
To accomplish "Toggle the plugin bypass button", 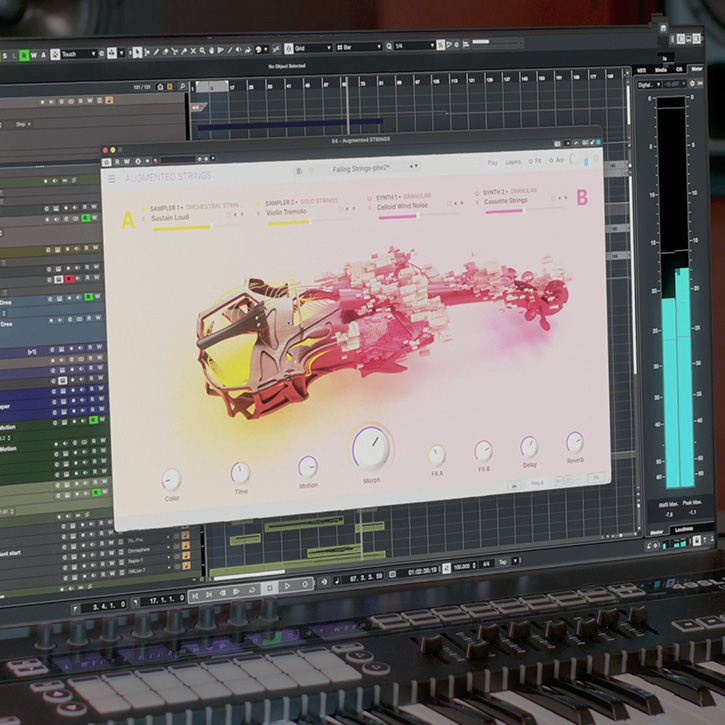I will [x=106, y=162].
